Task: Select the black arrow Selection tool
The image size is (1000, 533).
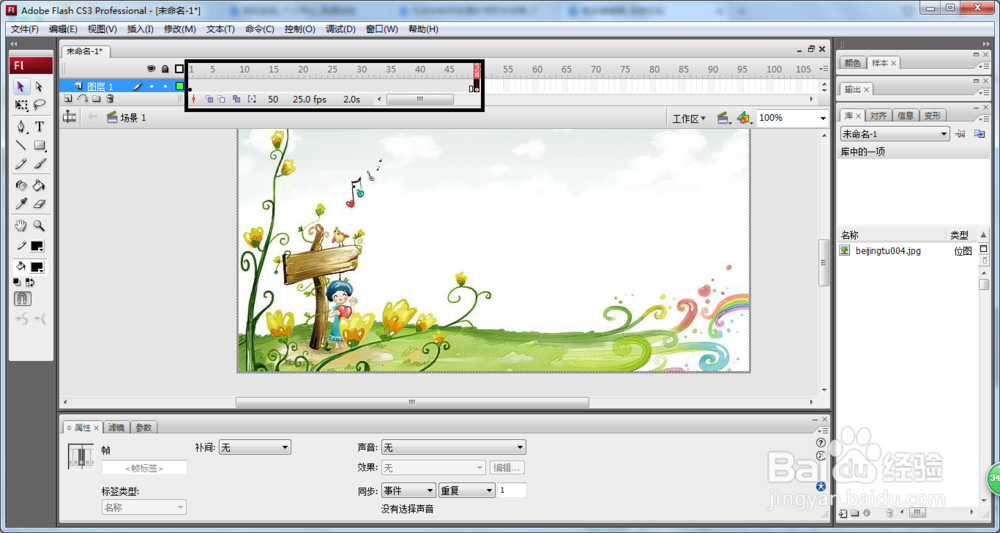Action: tap(21, 86)
